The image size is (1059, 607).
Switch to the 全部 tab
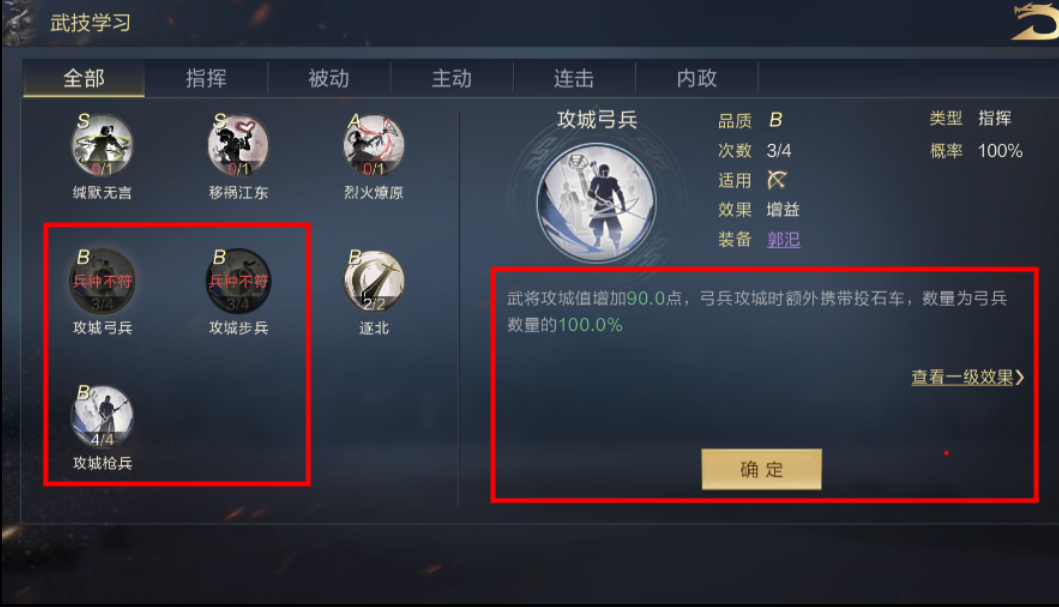coord(84,78)
